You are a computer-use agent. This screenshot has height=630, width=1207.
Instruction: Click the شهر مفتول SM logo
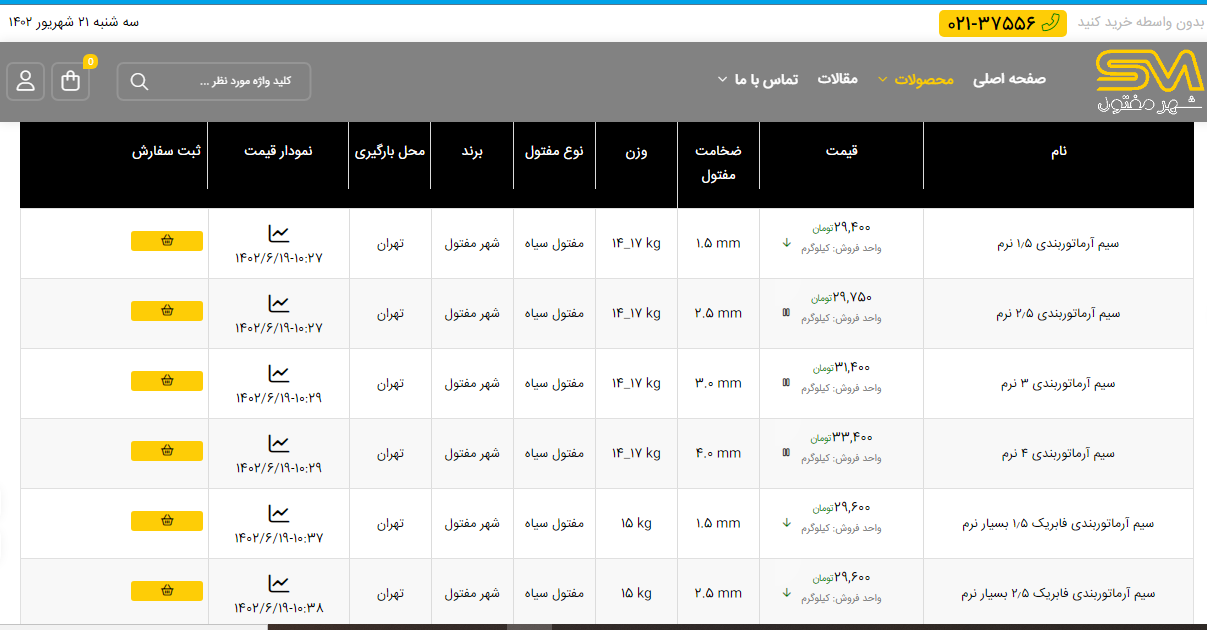pyautogui.click(x=1149, y=81)
